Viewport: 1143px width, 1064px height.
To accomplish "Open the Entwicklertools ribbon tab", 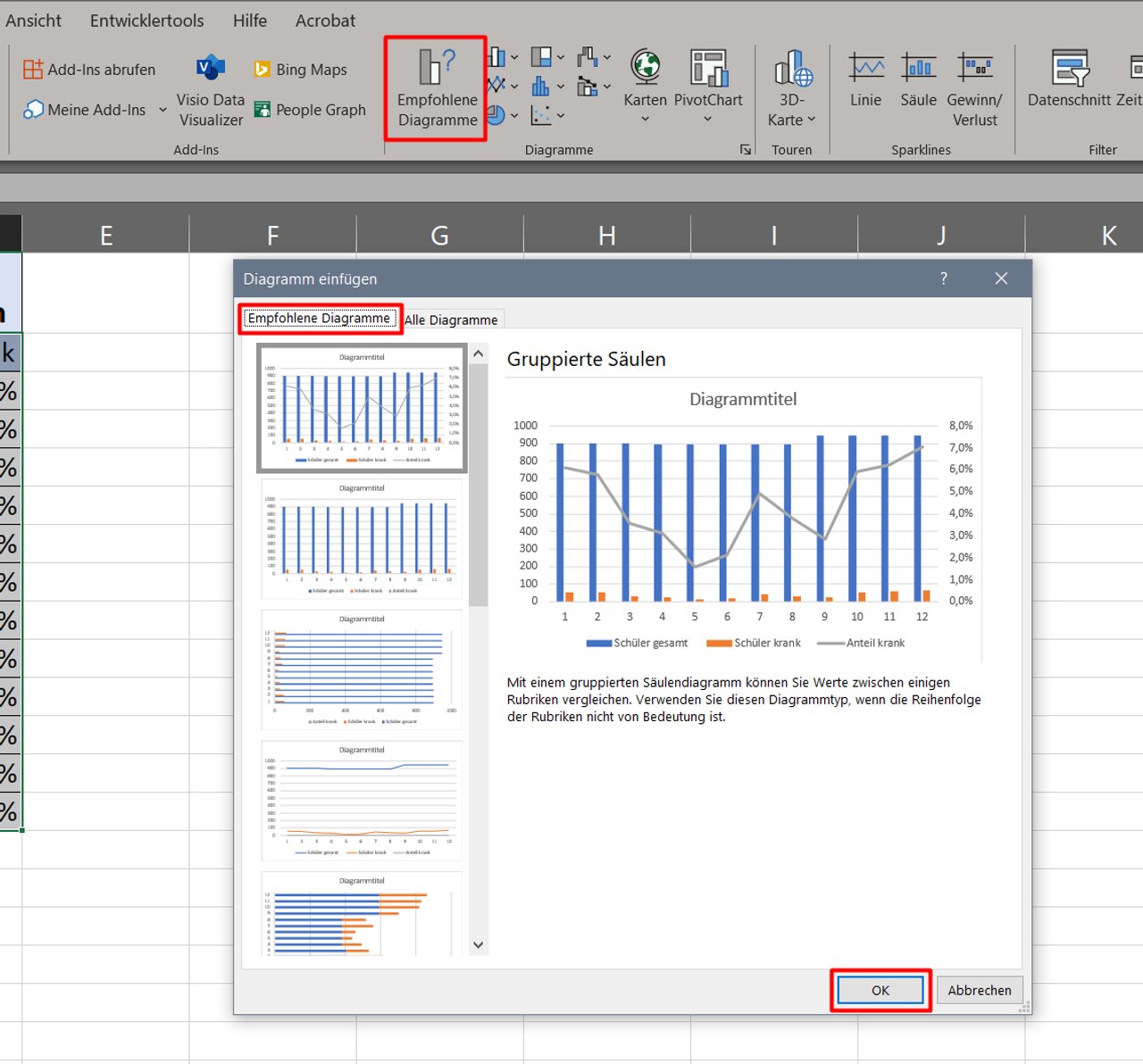I will [x=146, y=20].
